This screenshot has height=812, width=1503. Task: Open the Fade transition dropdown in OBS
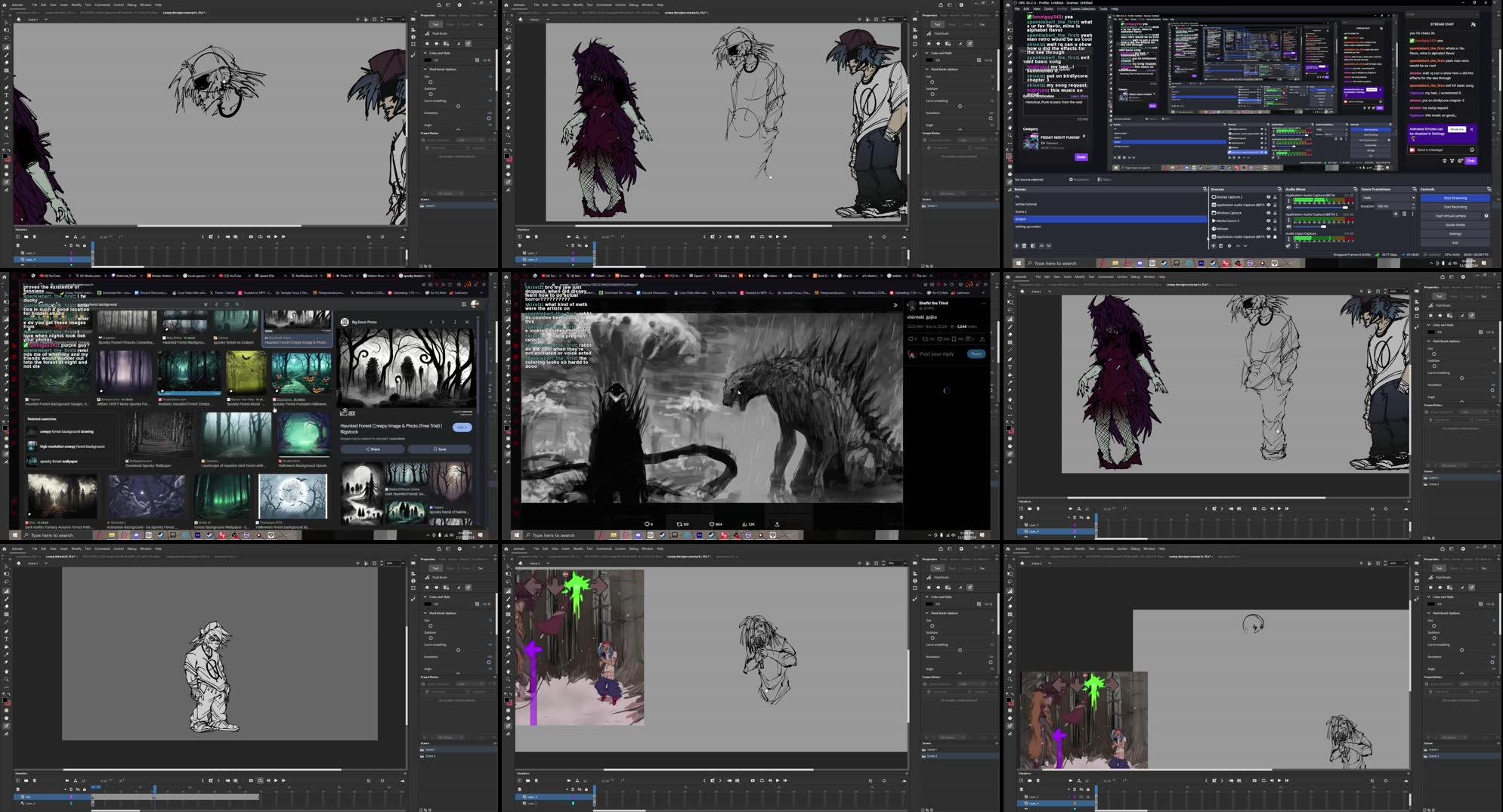point(1389,198)
